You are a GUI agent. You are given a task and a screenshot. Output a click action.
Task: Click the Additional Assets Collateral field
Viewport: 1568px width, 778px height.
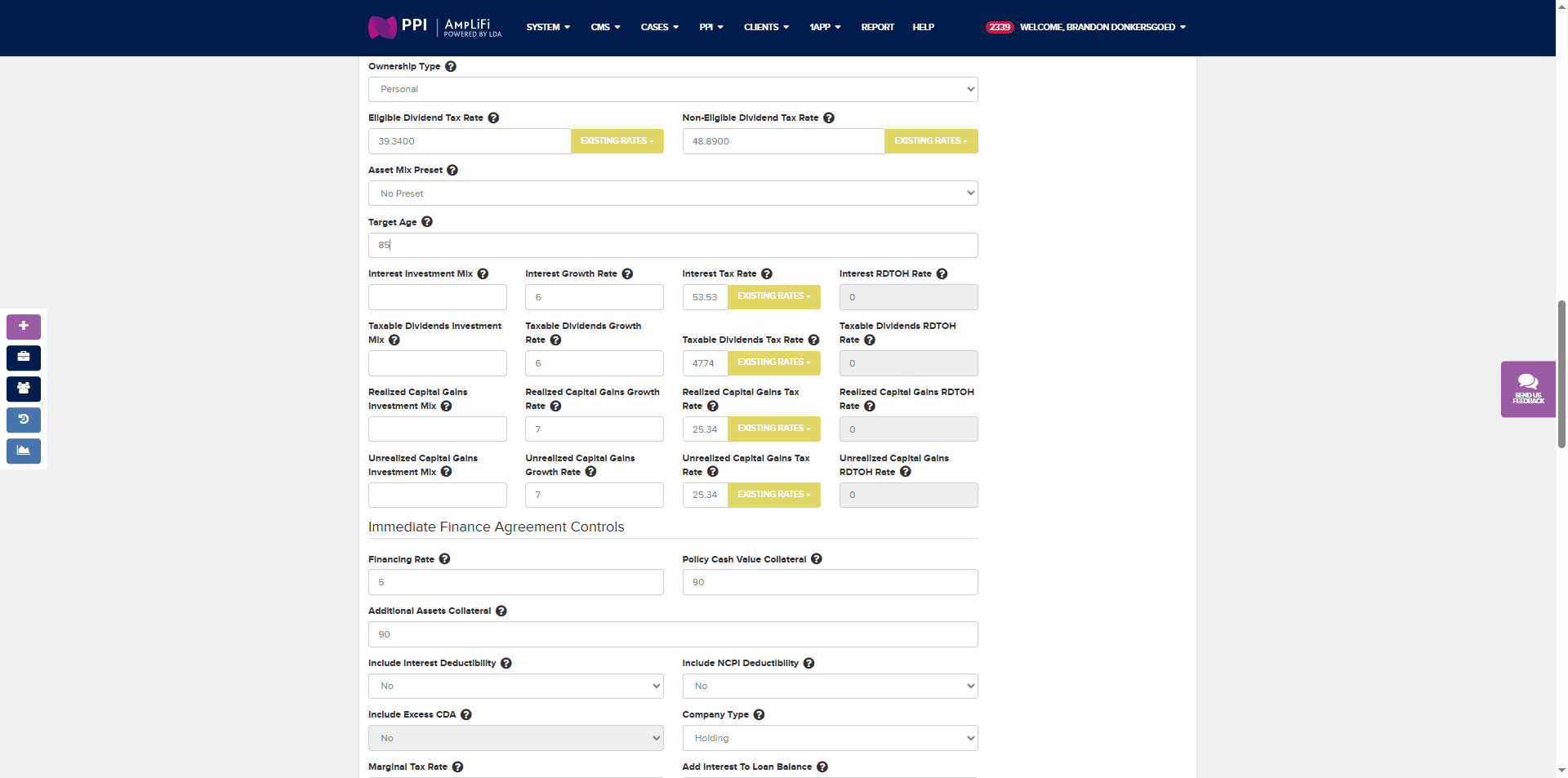click(673, 634)
